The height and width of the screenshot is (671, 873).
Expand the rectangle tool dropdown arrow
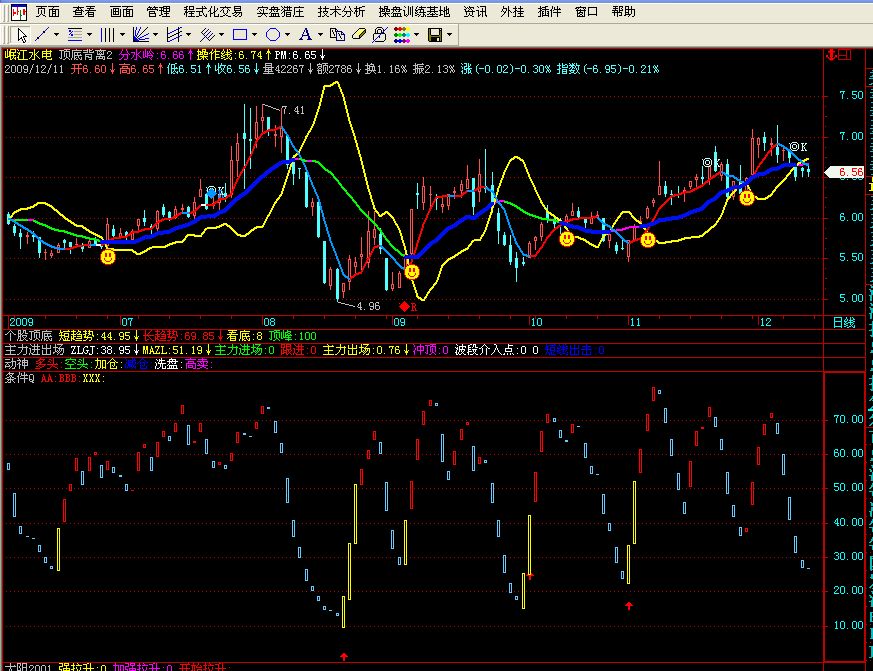tap(255, 35)
